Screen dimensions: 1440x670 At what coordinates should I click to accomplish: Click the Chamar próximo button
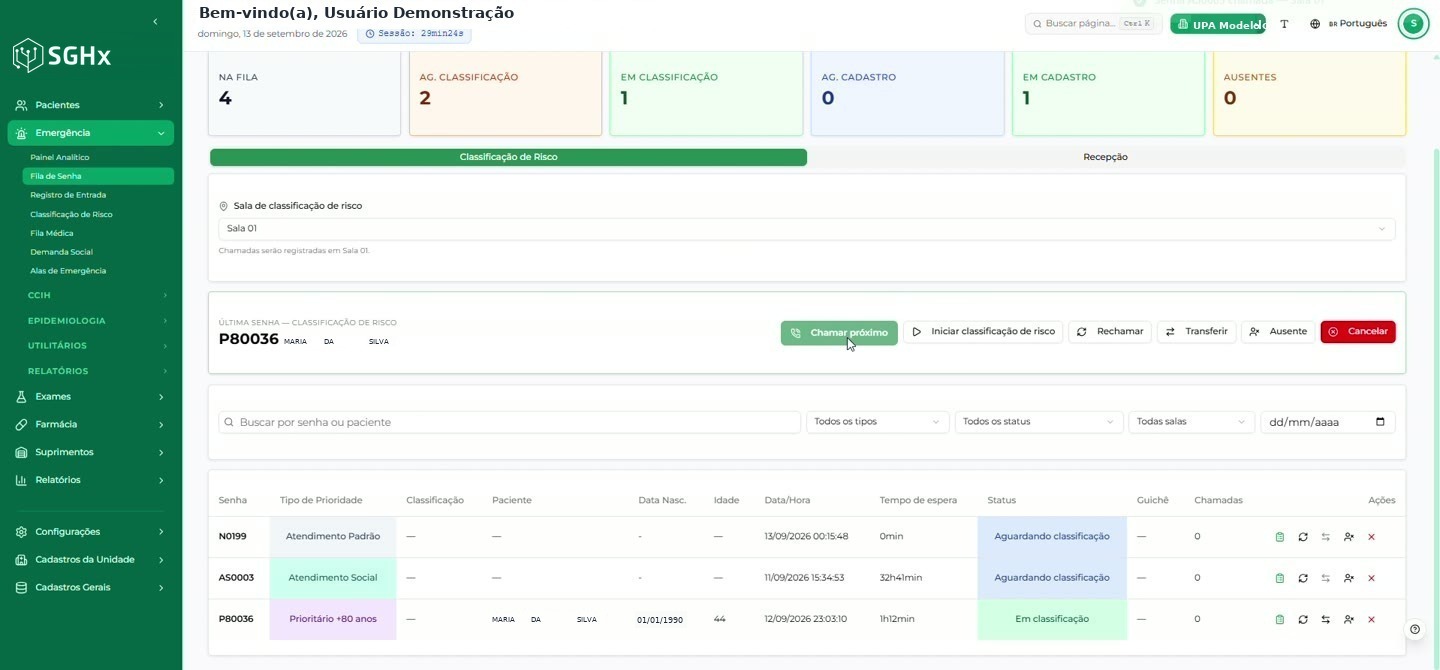coord(839,333)
